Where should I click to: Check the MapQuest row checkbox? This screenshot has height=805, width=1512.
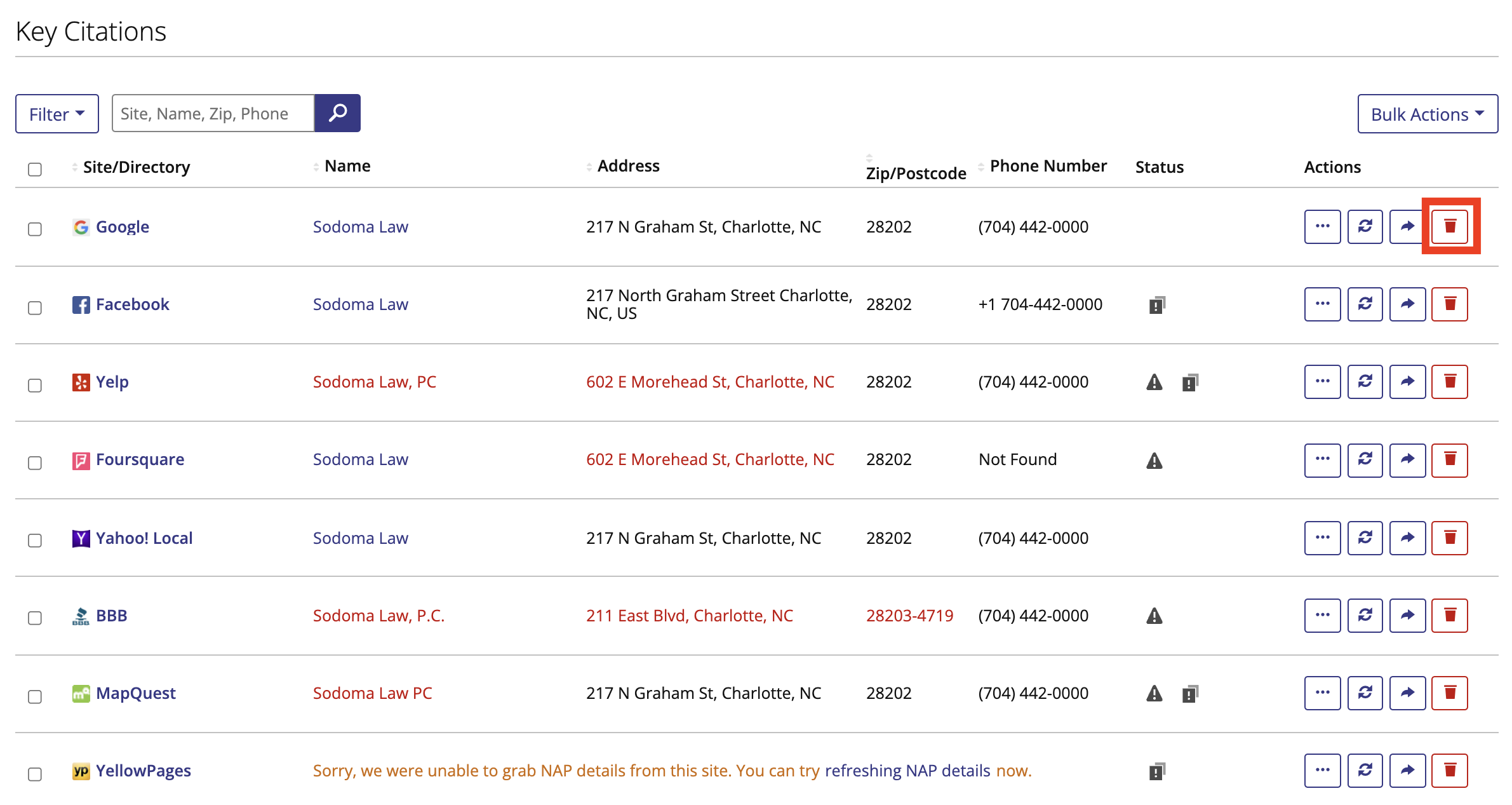[35, 696]
